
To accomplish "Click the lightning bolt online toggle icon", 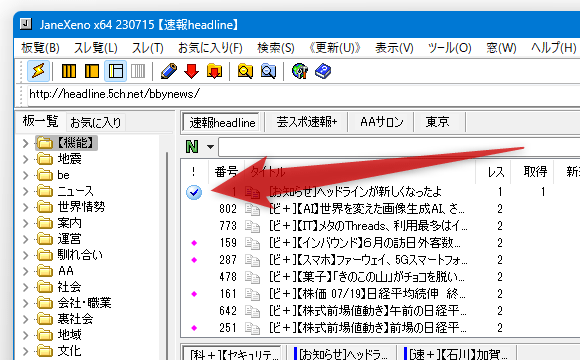I will pyautogui.click(x=38, y=71).
